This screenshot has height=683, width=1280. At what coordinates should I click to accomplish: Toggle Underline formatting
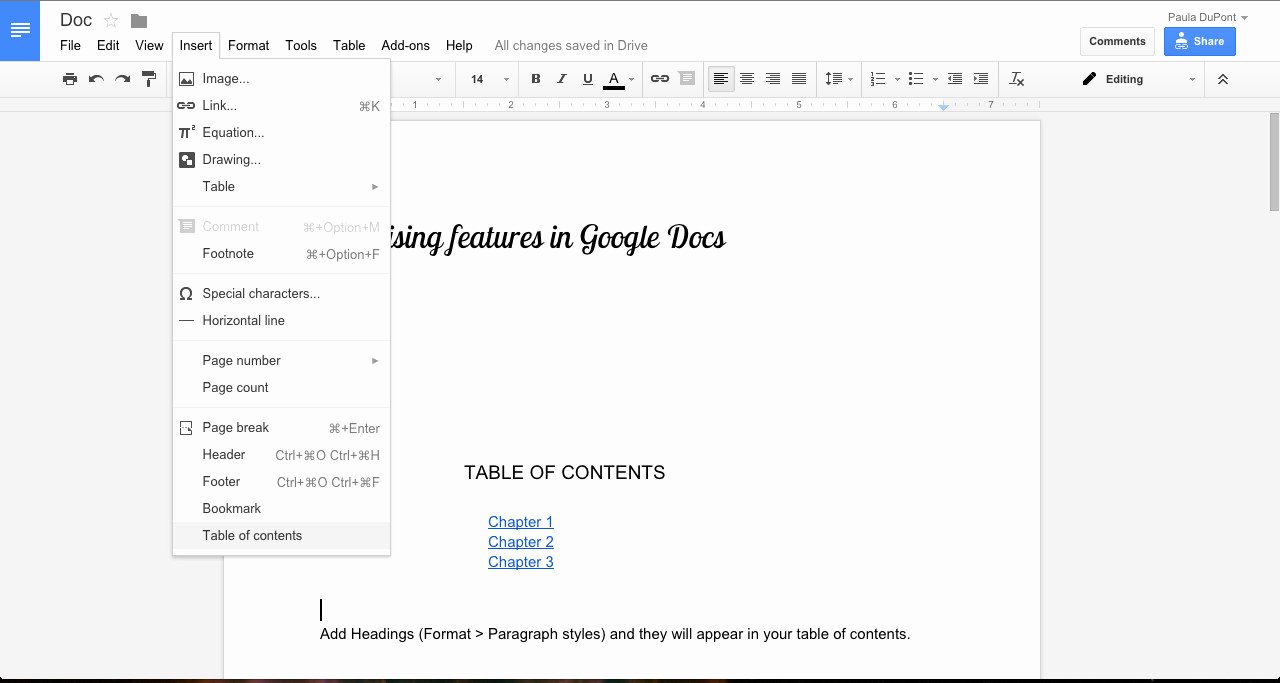pos(588,79)
